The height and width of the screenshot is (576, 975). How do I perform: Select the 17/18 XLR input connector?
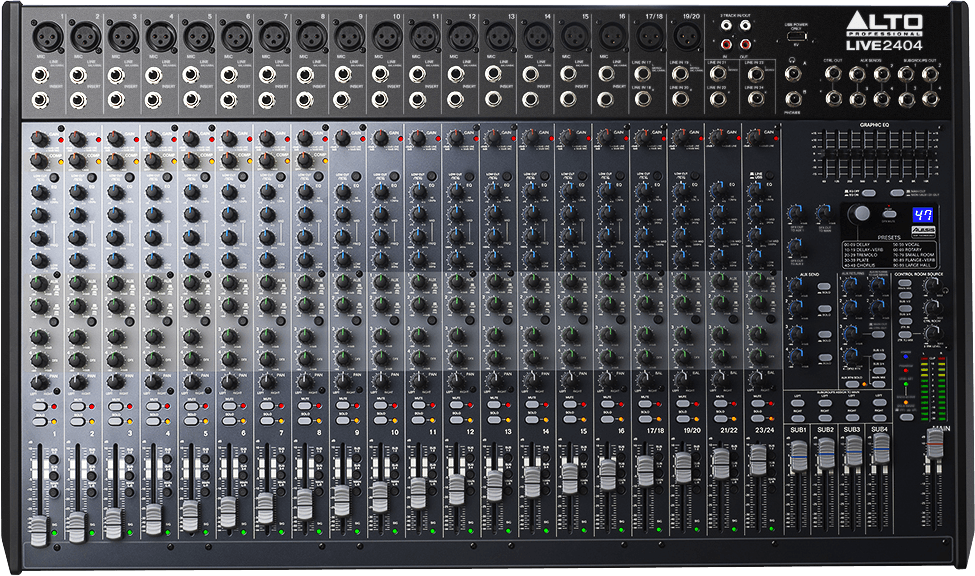(x=650, y=36)
